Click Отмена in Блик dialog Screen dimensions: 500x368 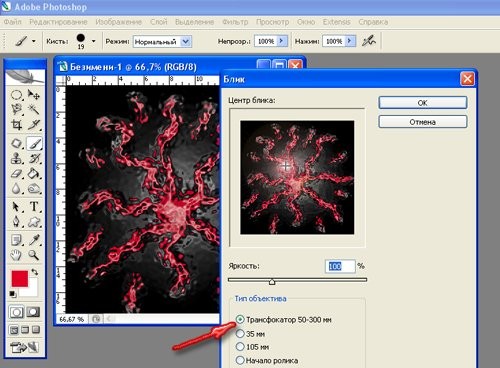(x=423, y=122)
